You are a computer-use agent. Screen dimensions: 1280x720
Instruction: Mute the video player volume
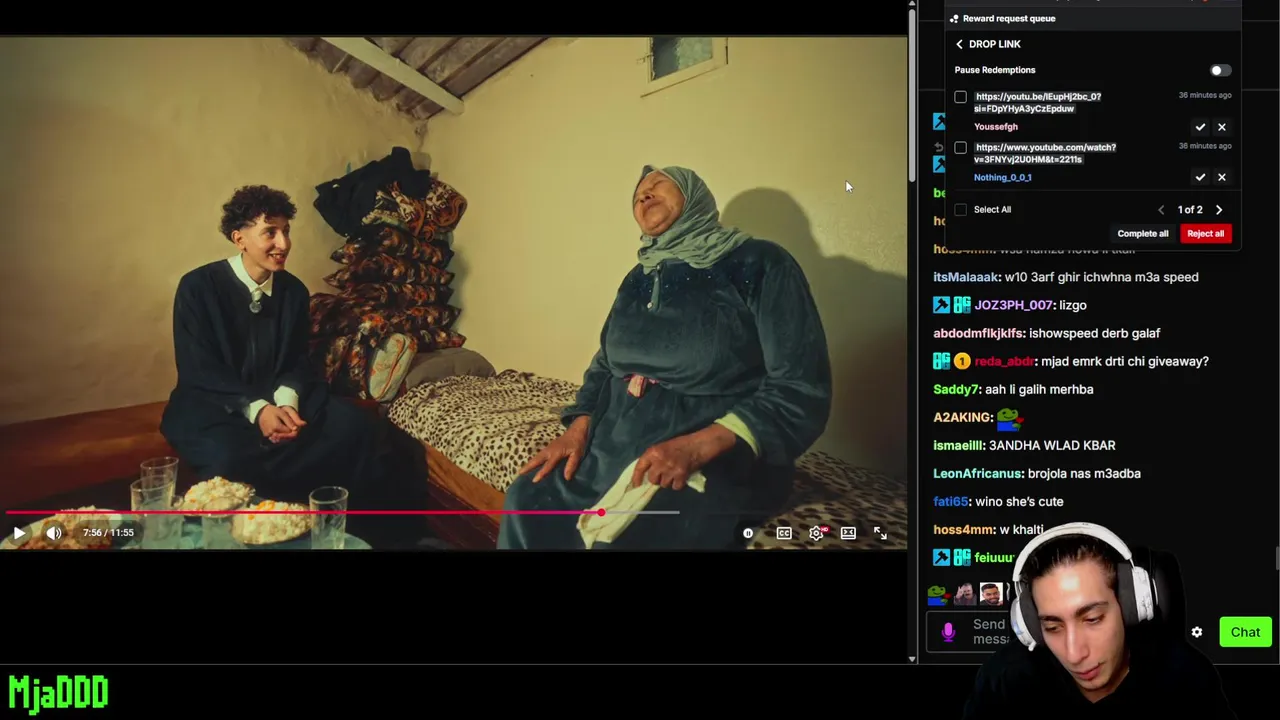(54, 533)
